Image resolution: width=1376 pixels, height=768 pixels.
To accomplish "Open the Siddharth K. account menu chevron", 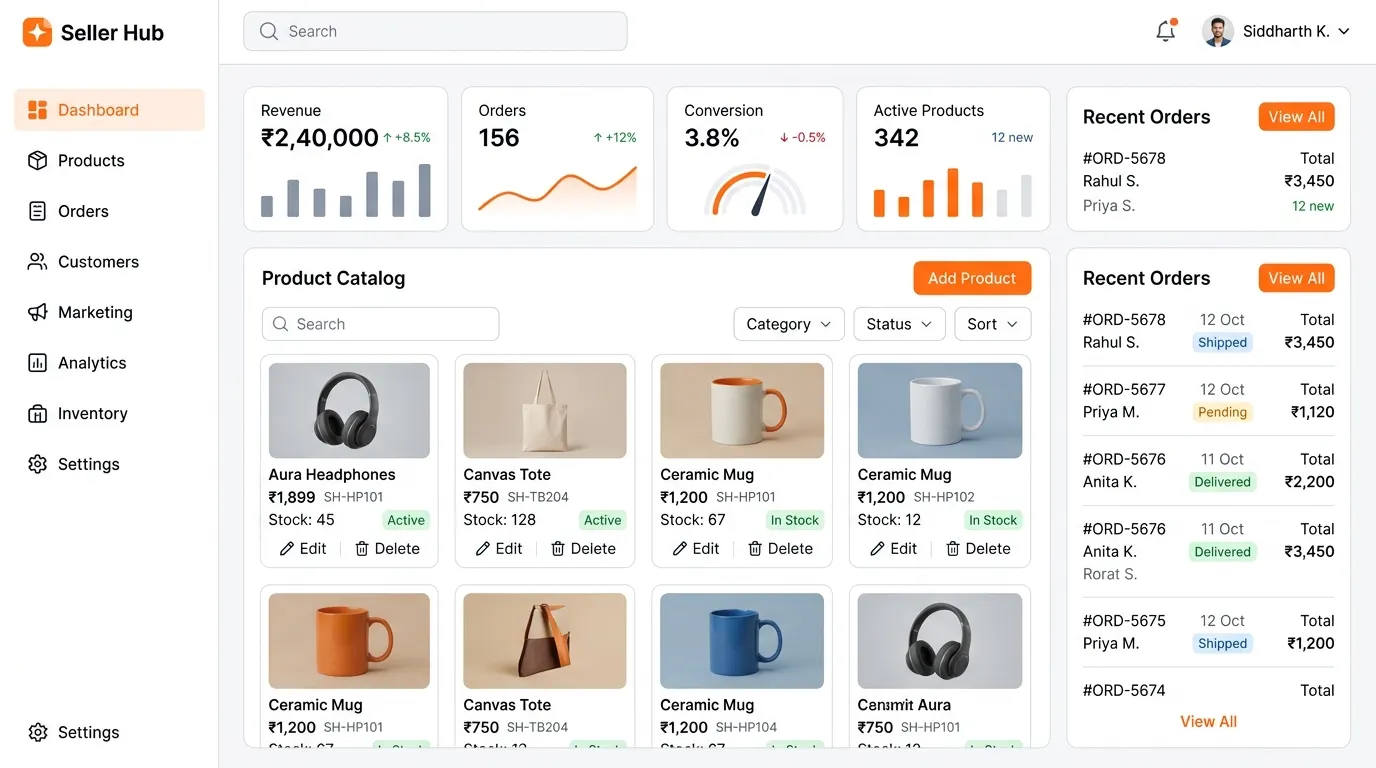I will 1344,32.
